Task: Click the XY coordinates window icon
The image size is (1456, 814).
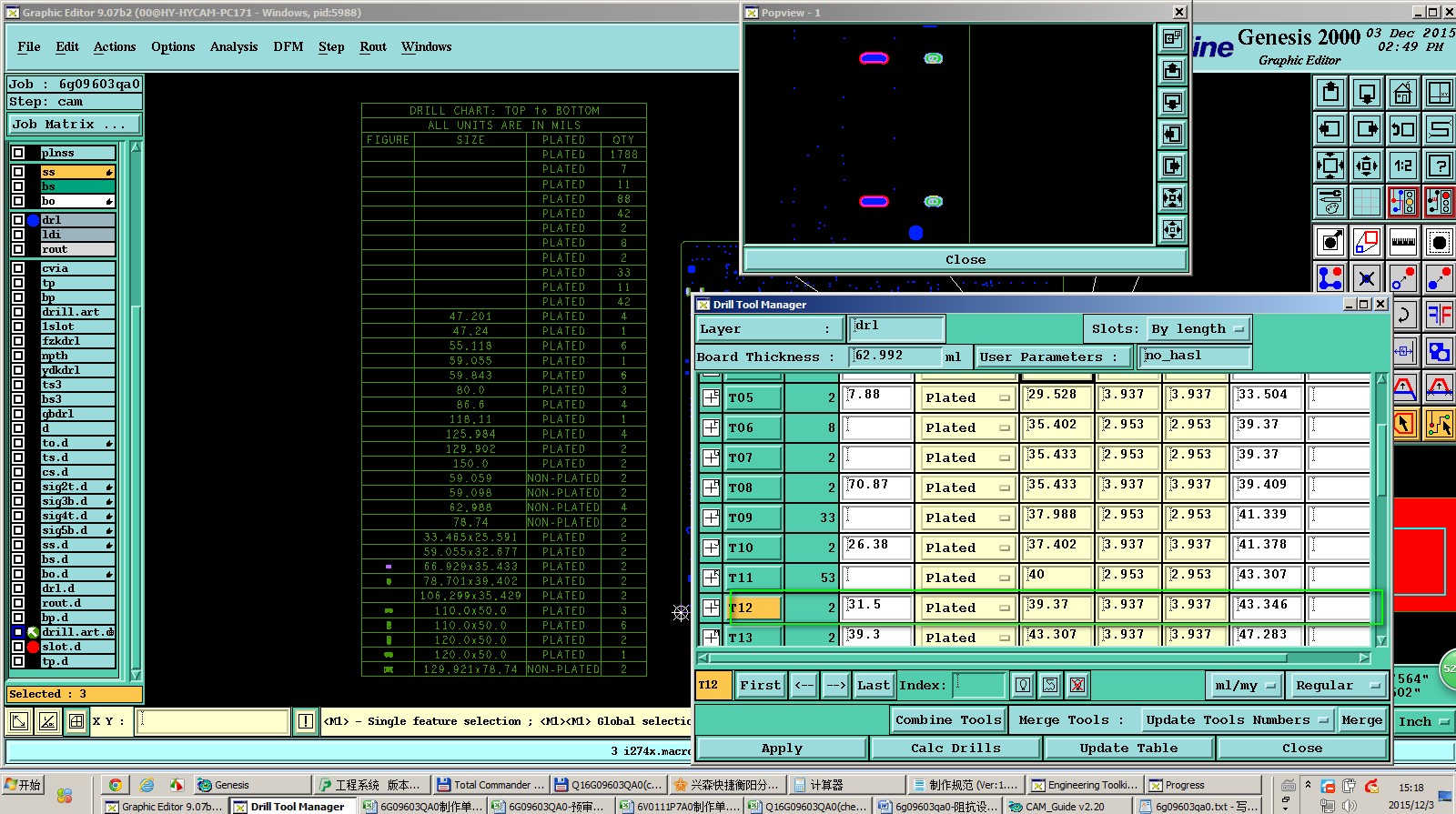Action: (x=1439, y=93)
